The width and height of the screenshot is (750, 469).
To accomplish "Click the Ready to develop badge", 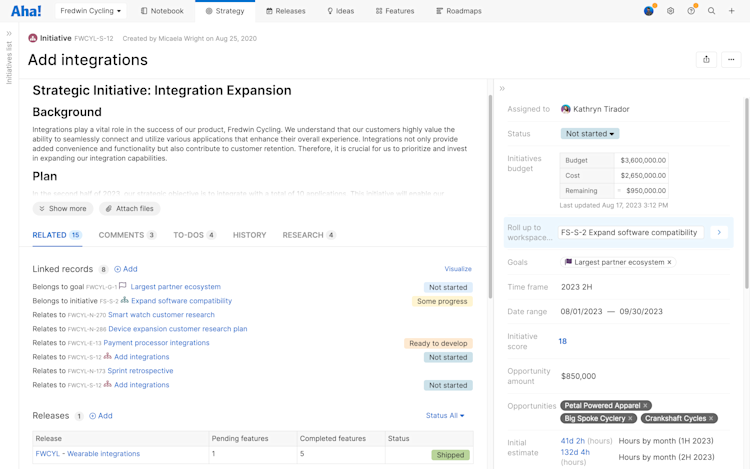I will [x=438, y=343].
